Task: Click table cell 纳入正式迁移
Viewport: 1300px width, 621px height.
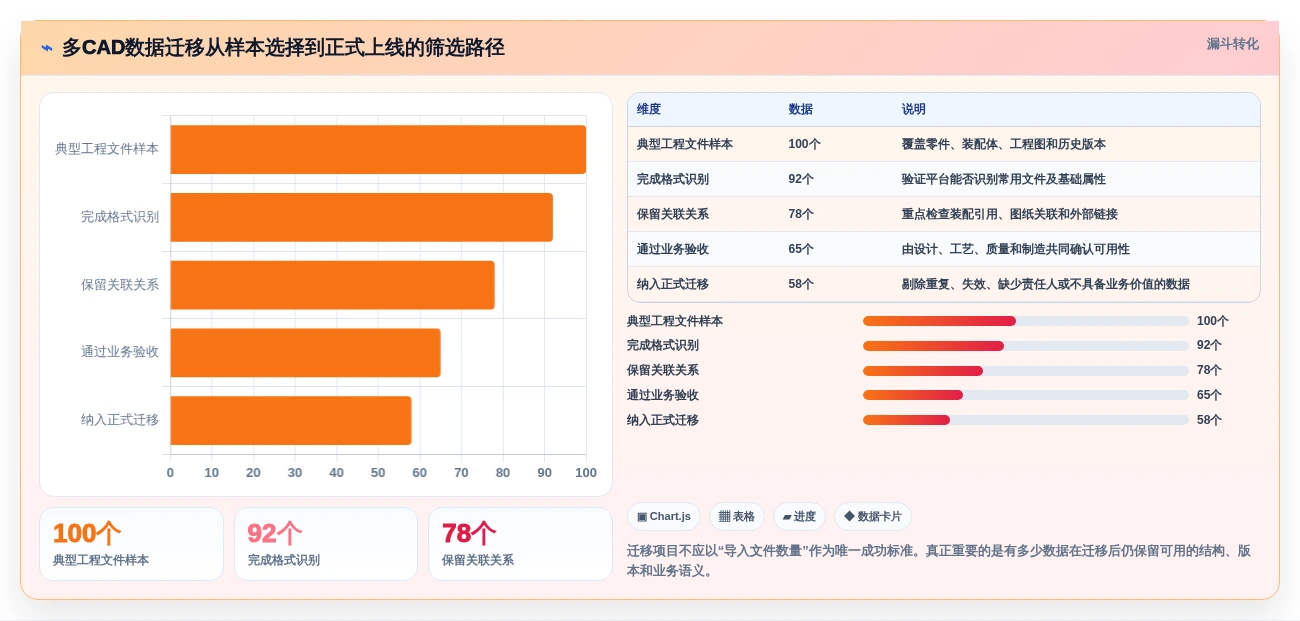Action: (x=673, y=284)
